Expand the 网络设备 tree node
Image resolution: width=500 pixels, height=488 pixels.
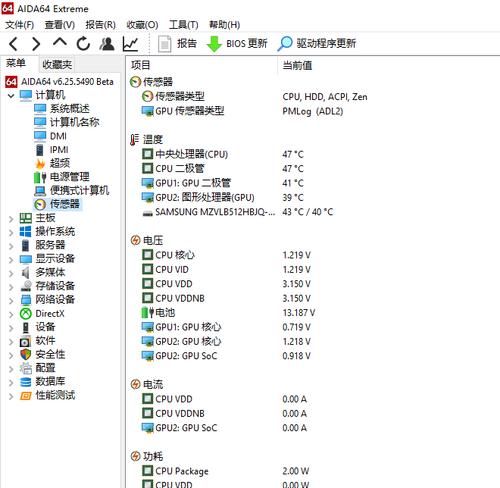point(11,301)
